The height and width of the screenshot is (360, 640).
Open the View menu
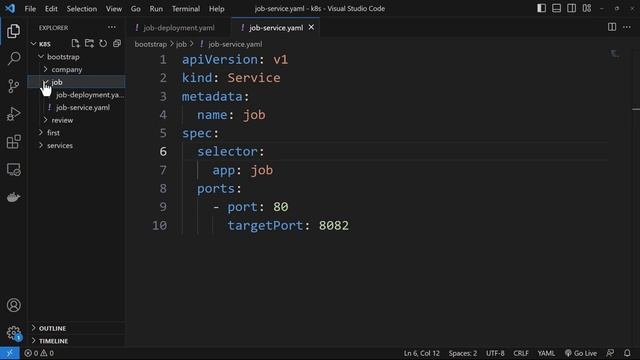[x=113, y=9]
